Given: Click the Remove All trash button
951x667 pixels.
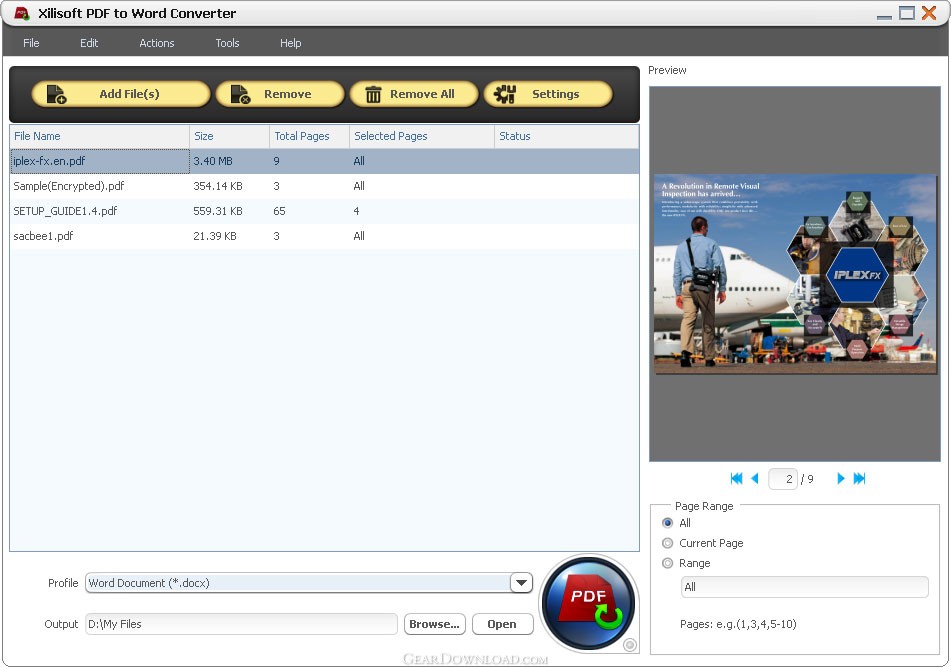Looking at the screenshot, I should (x=414, y=94).
